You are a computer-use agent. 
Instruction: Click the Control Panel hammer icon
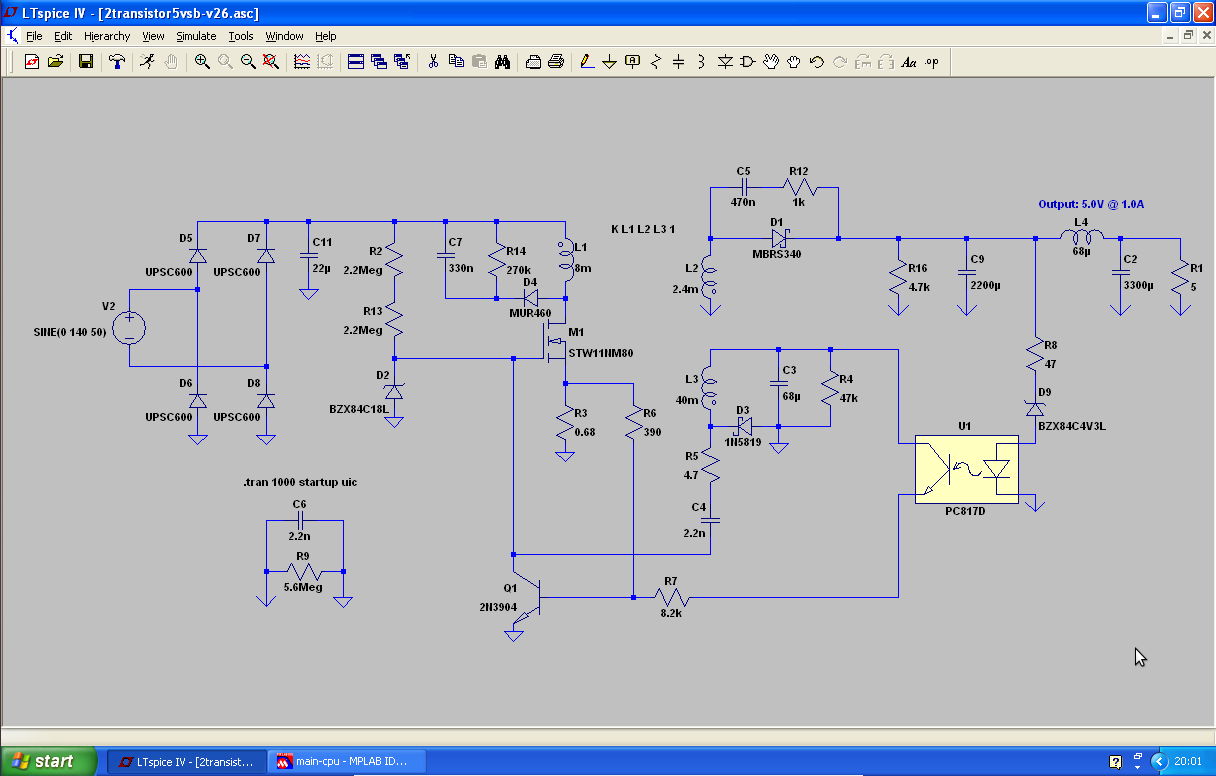[117, 62]
